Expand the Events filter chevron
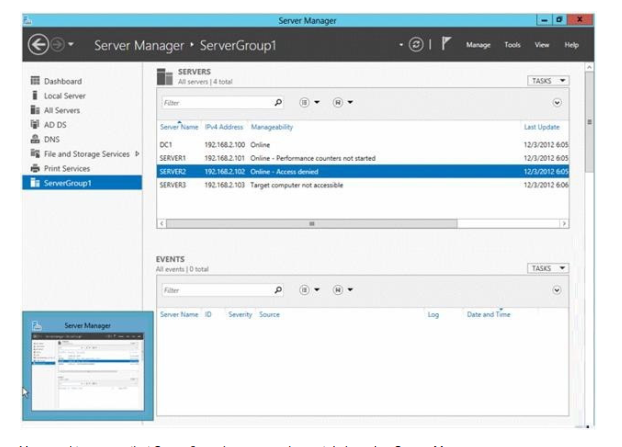 [557, 290]
